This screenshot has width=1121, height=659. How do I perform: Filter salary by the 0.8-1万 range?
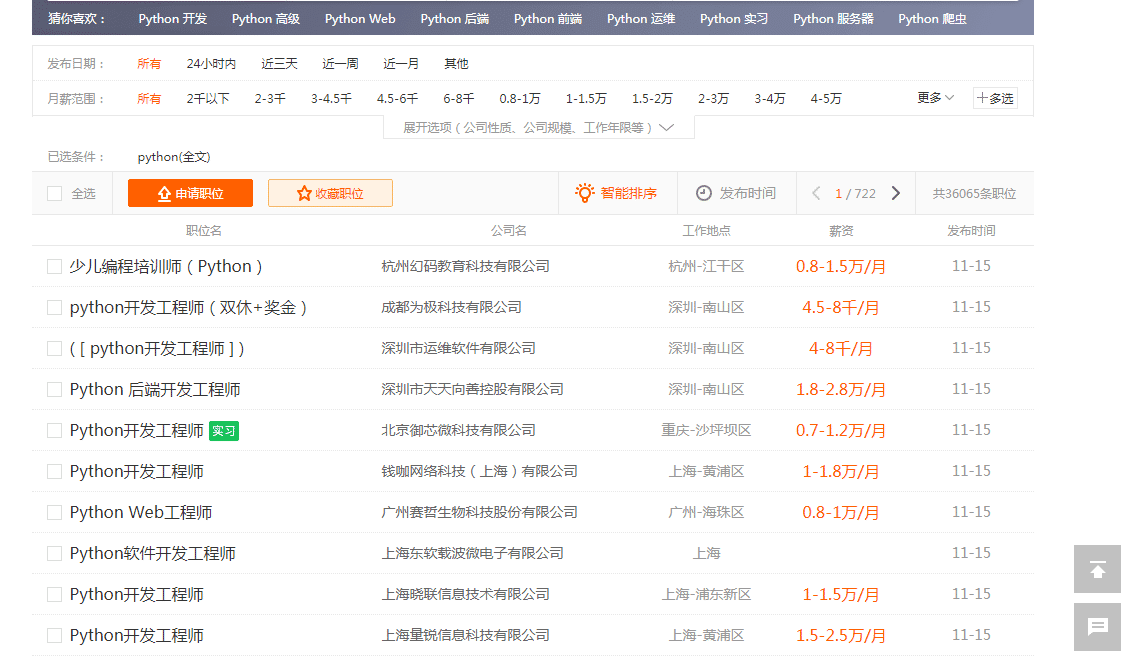pyautogui.click(x=521, y=98)
